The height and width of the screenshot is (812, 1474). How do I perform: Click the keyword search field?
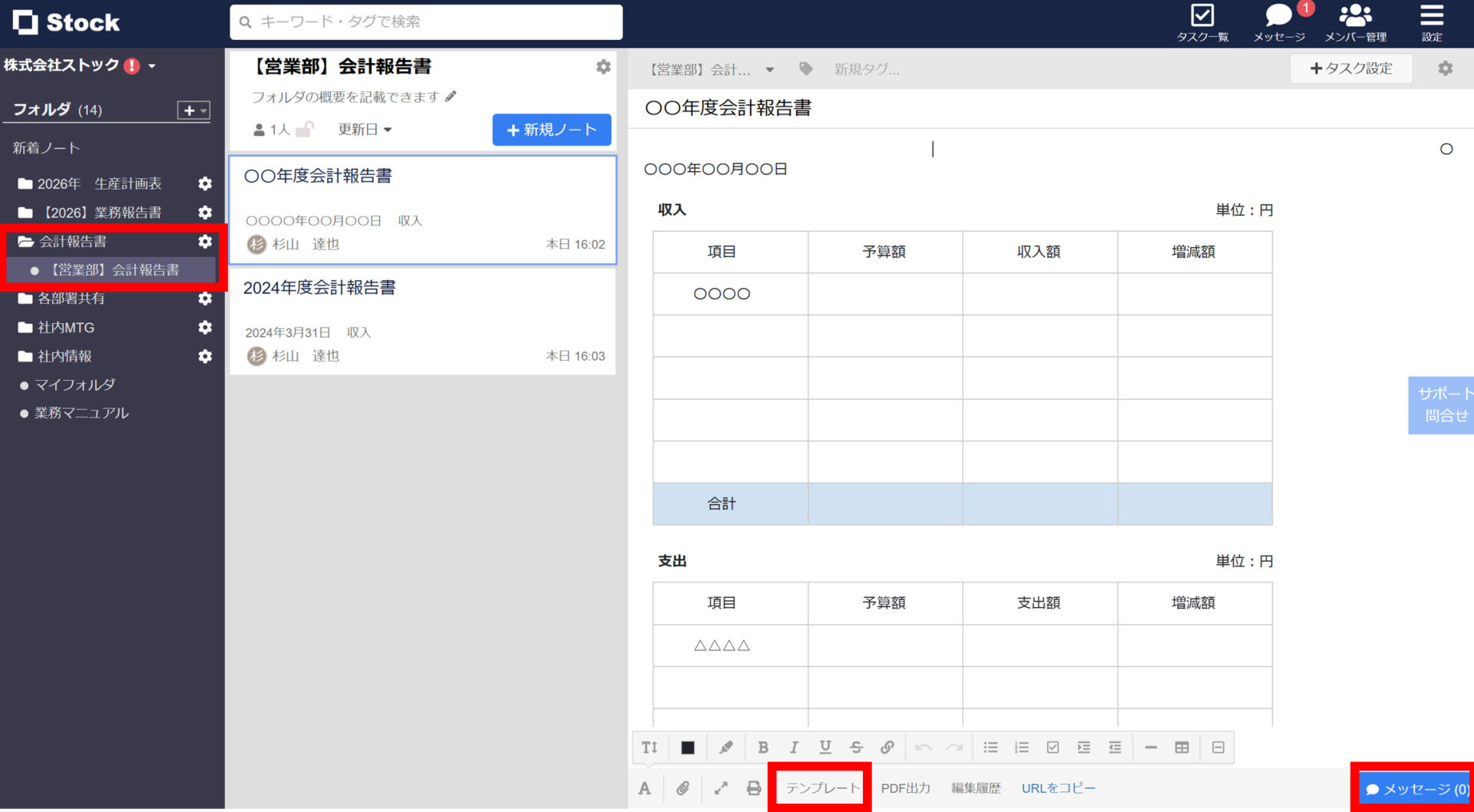click(x=425, y=21)
